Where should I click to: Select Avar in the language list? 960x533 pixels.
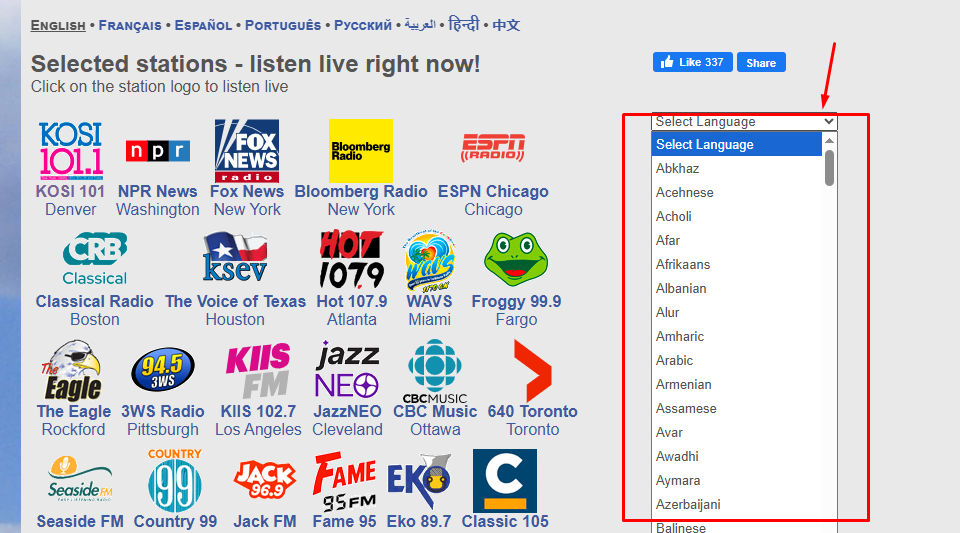tap(737, 432)
